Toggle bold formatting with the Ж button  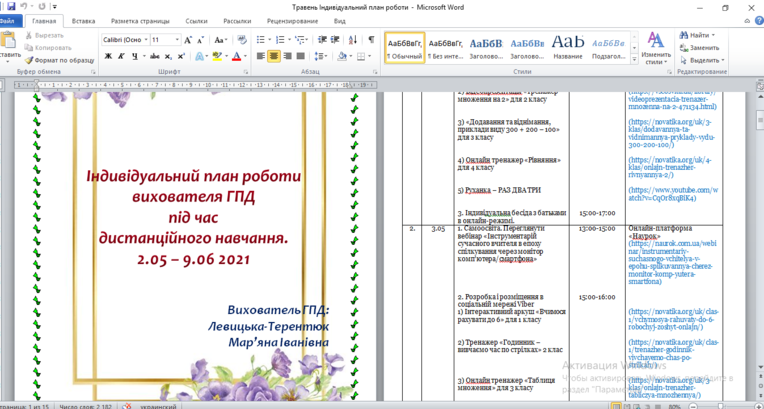point(108,57)
